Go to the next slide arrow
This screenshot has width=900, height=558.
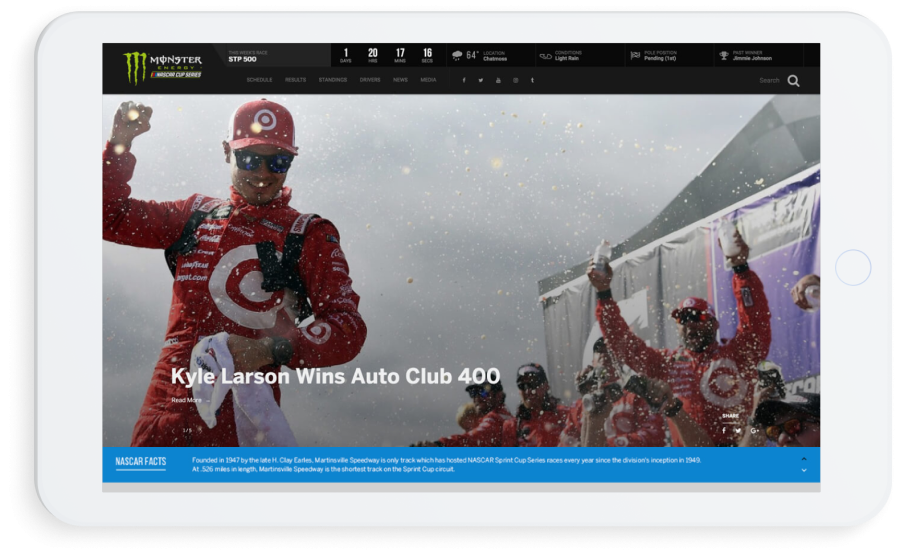coord(200,430)
